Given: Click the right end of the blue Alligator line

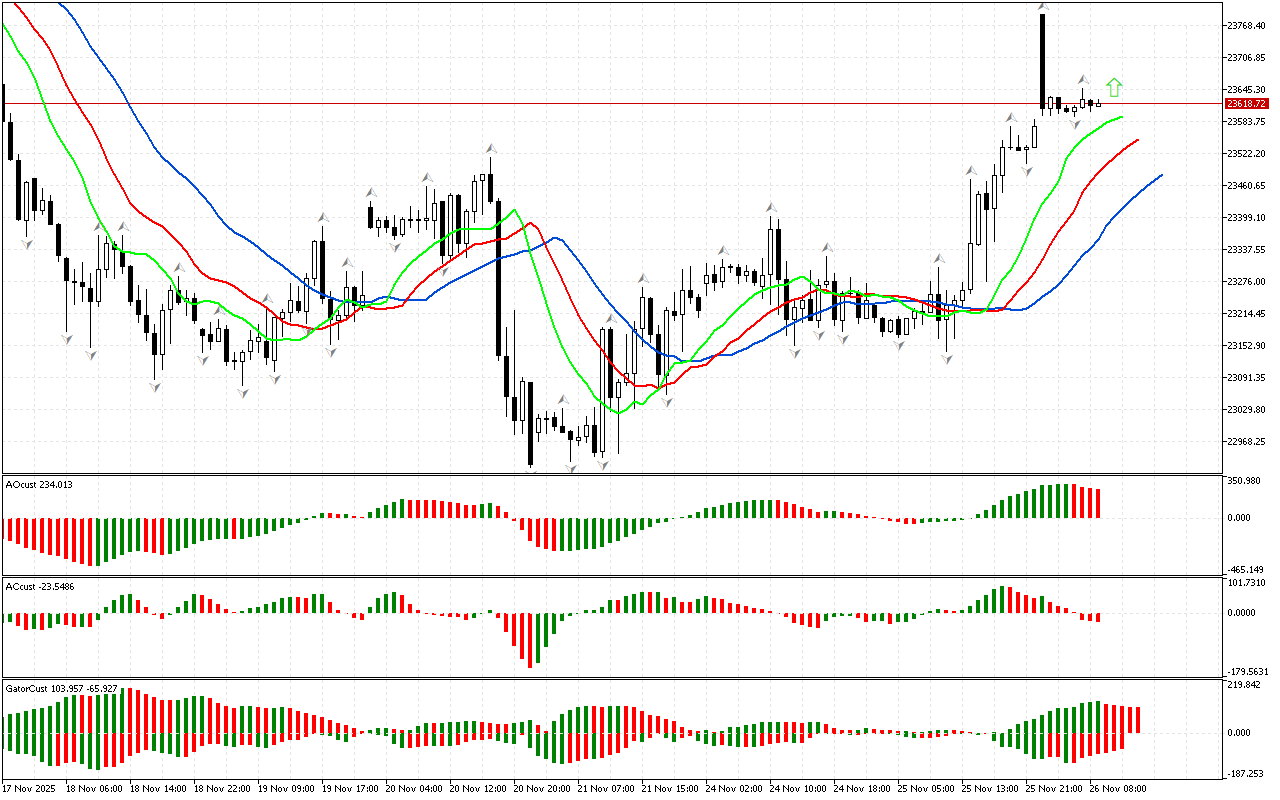Looking at the screenshot, I should (x=1160, y=175).
